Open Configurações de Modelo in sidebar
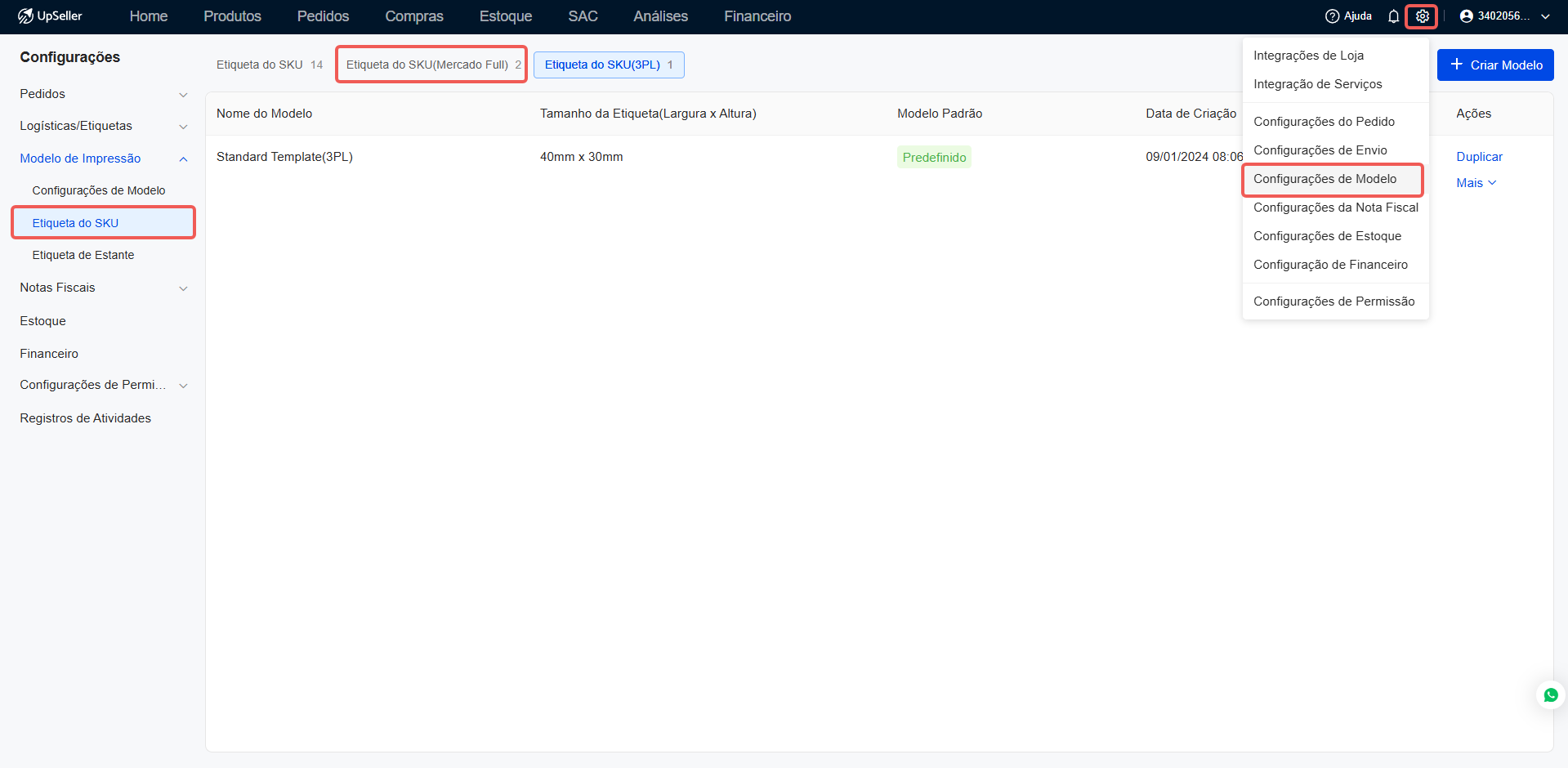This screenshot has height=768, width=1568. coord(99,190)
